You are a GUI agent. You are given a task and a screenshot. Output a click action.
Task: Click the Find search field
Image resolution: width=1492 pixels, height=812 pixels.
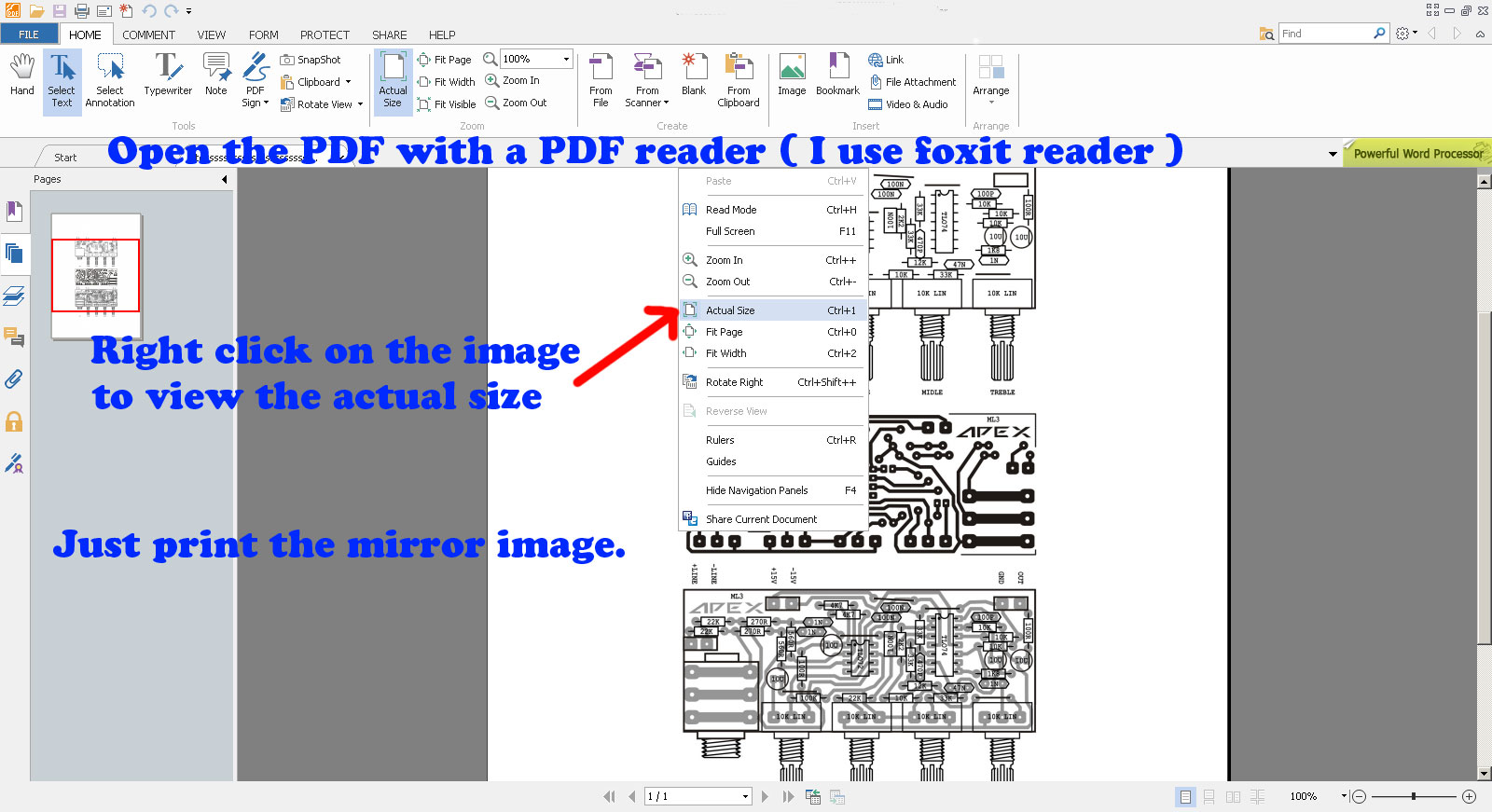click(x=1325, y=34)
